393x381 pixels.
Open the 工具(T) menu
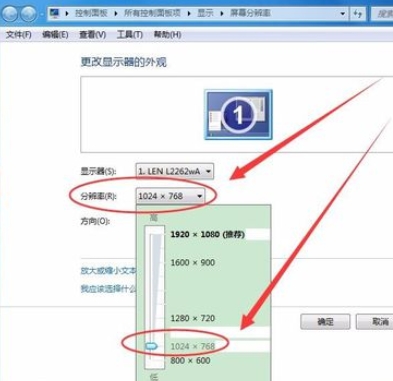[x=130, y=35]
